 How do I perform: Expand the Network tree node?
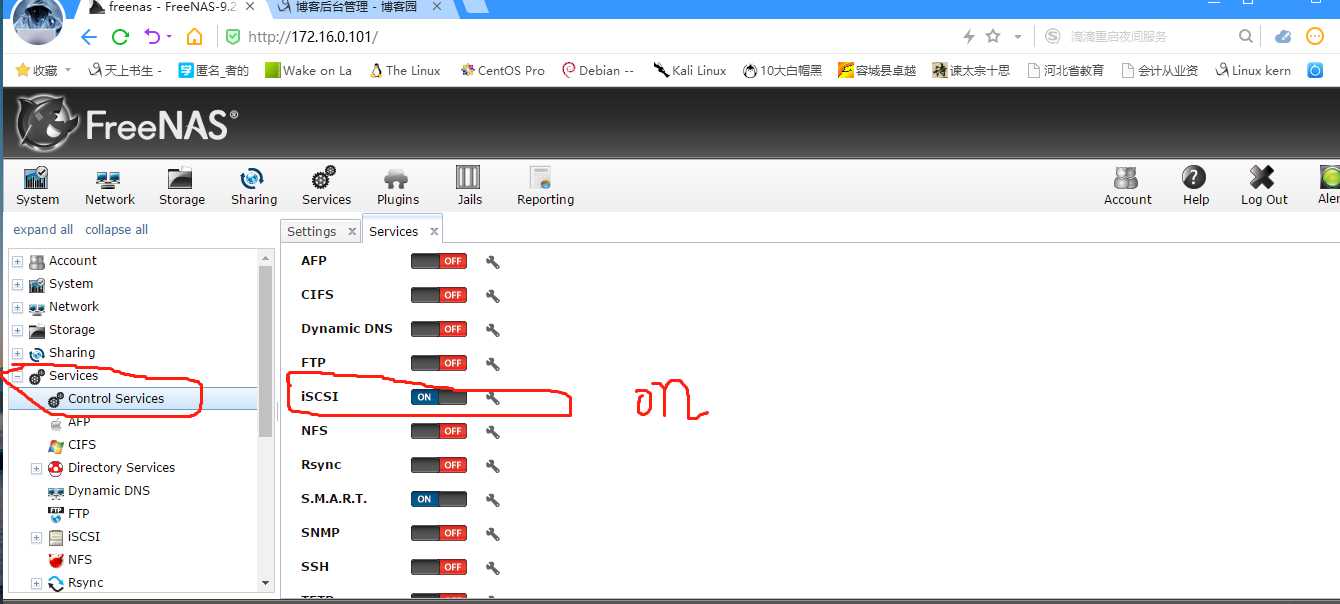point(17,307)
